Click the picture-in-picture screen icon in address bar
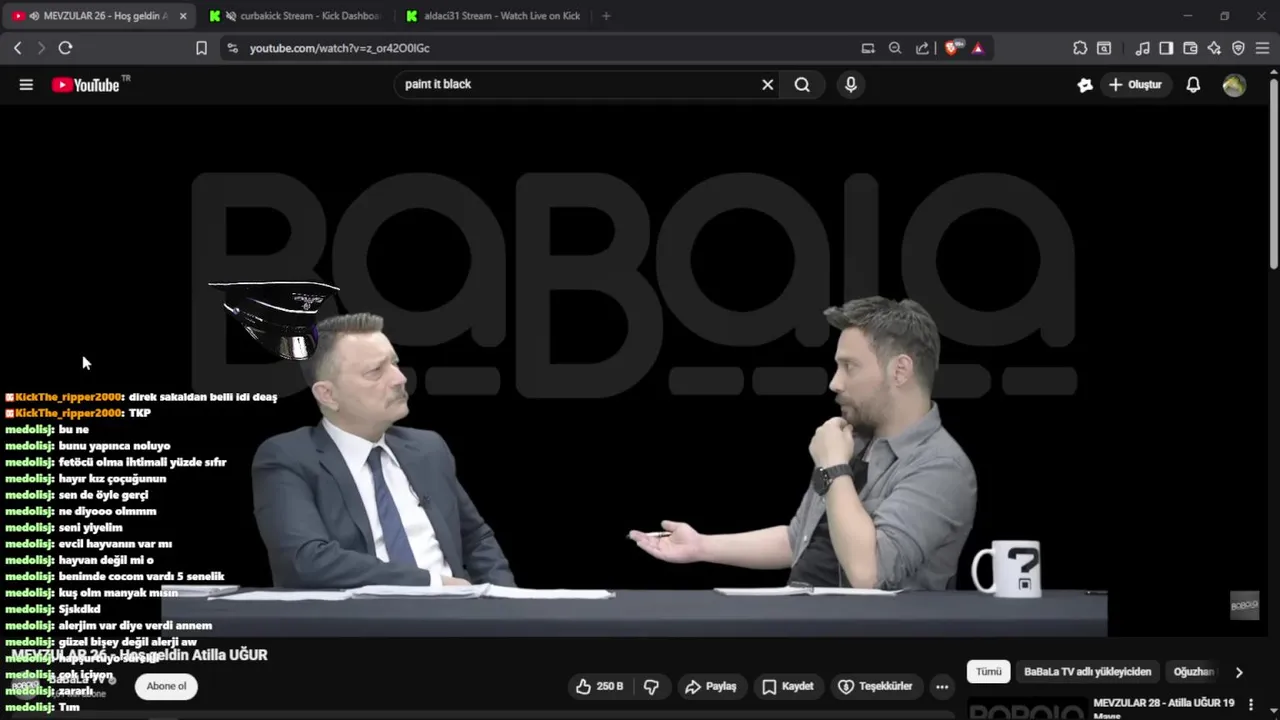The width and height of the screenshot is (1280, 720). [868, 48]
